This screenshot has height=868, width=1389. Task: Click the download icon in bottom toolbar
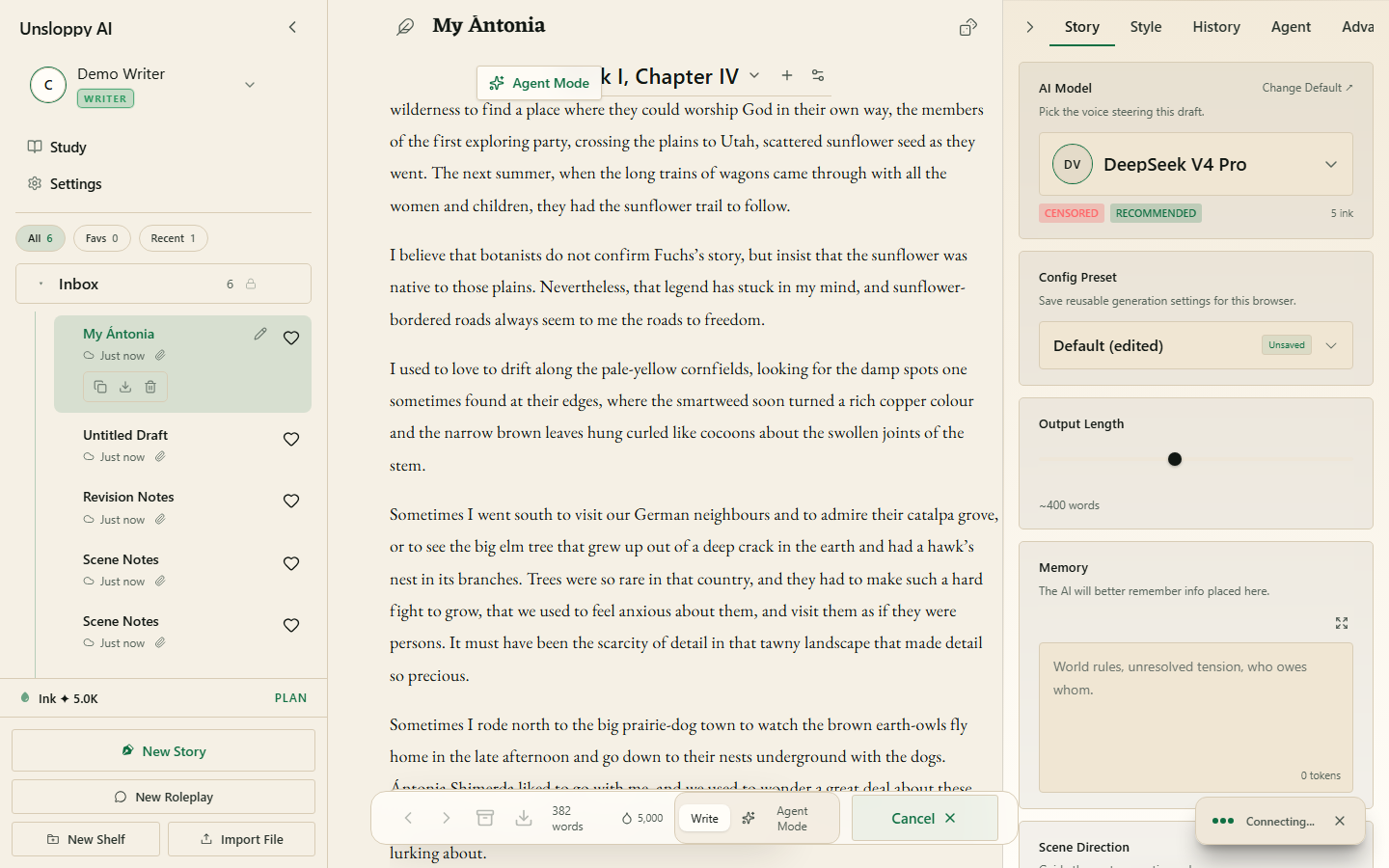pos(523,818)
